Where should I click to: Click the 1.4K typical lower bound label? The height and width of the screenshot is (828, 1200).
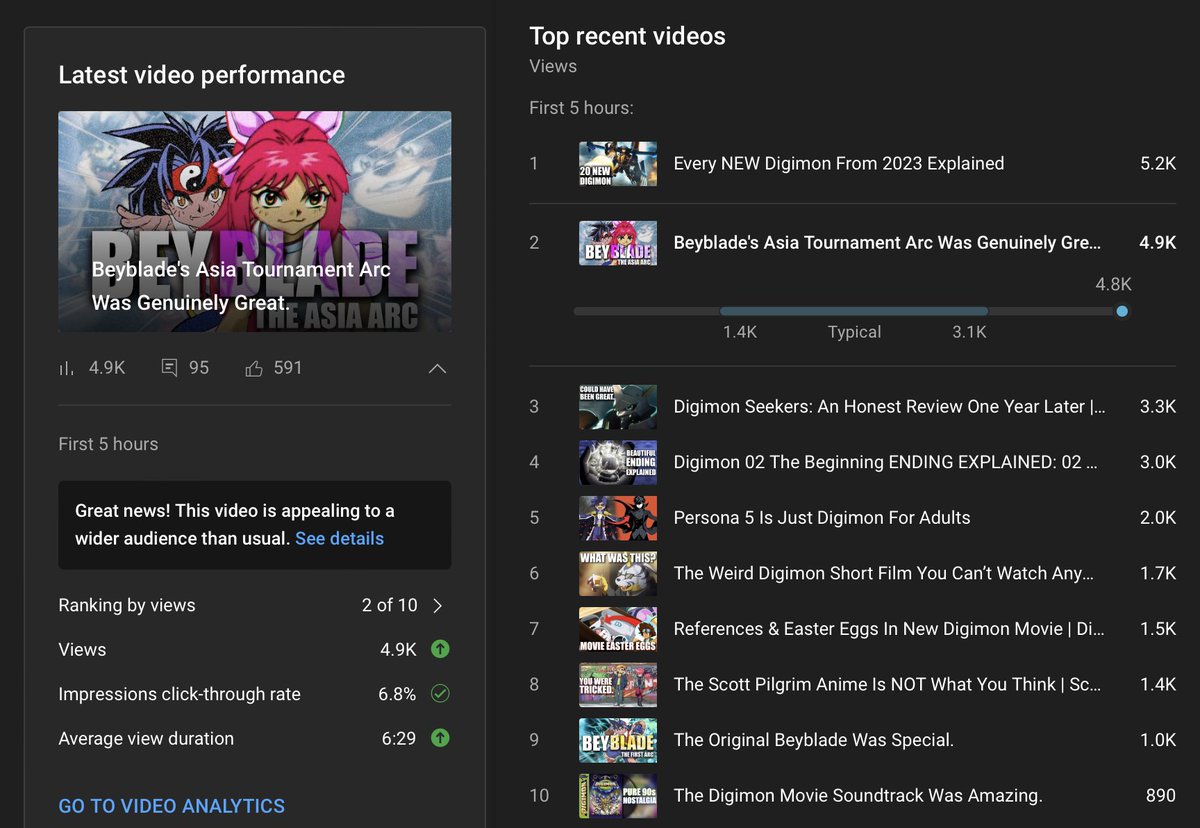(740, 332)
